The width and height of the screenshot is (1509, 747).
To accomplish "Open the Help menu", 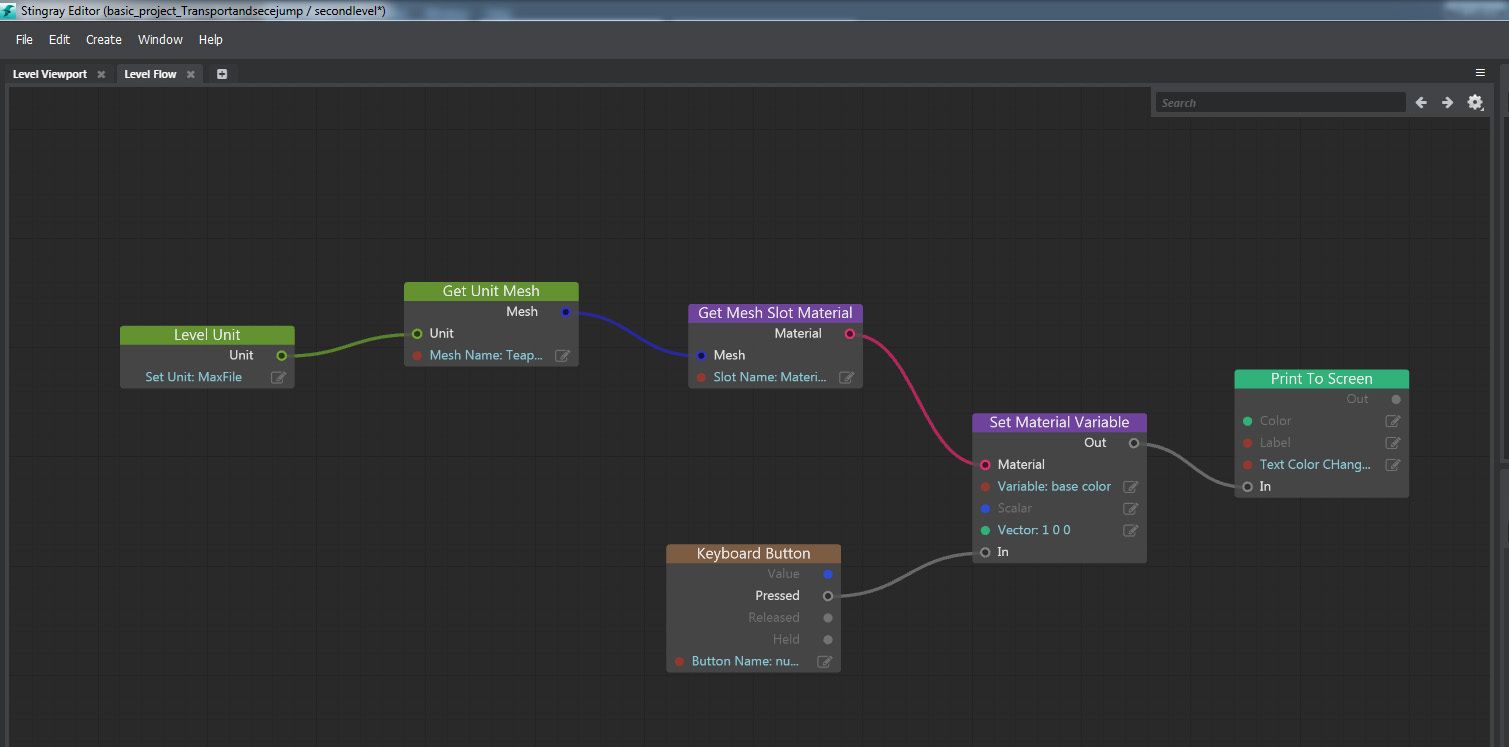I will point(210,40).
